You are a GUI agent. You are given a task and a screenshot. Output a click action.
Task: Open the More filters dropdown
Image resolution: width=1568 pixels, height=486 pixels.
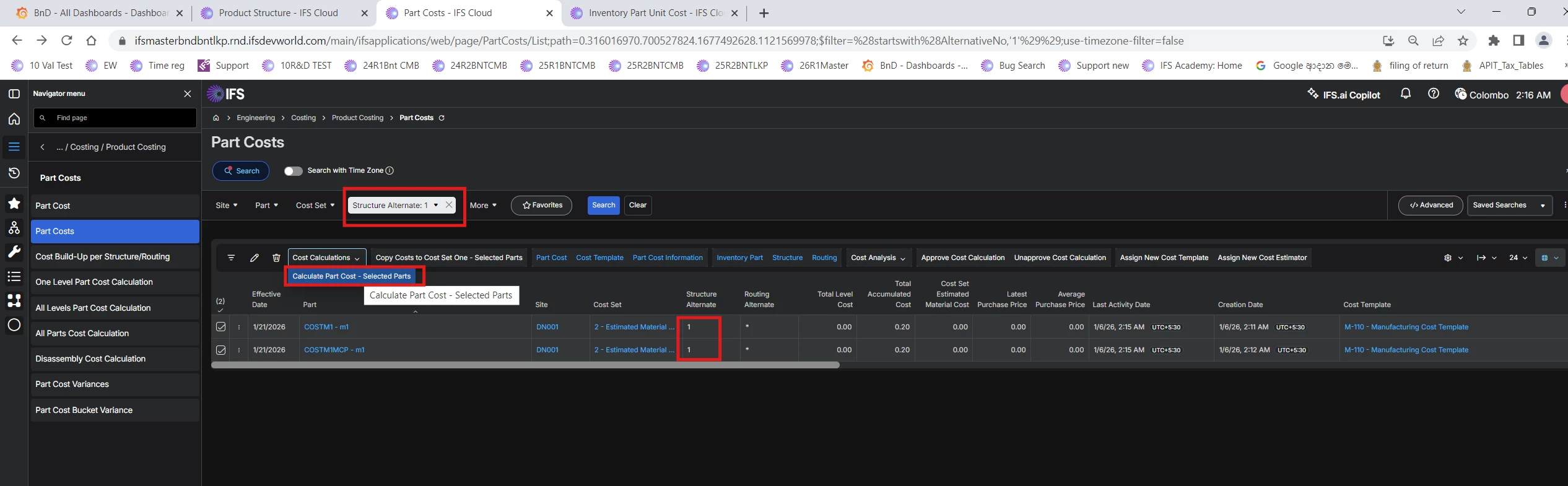pos(483,205)
